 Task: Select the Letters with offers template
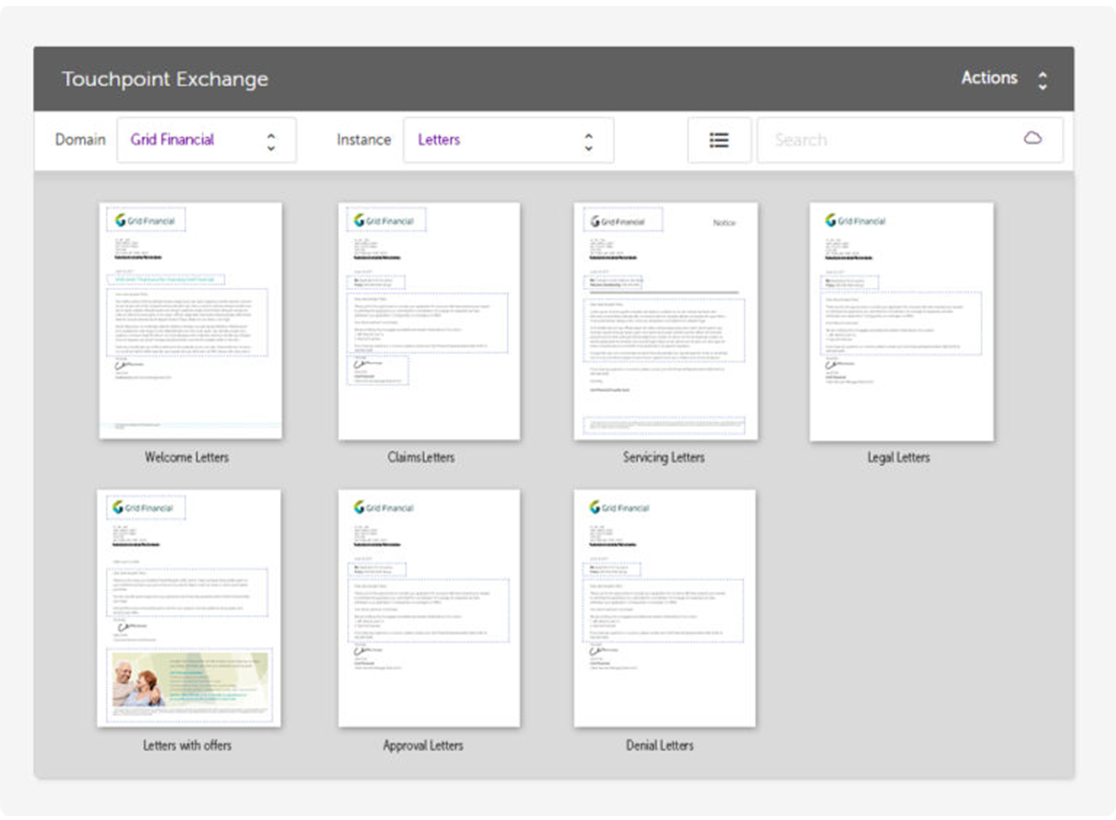click(x=190, y=606)
